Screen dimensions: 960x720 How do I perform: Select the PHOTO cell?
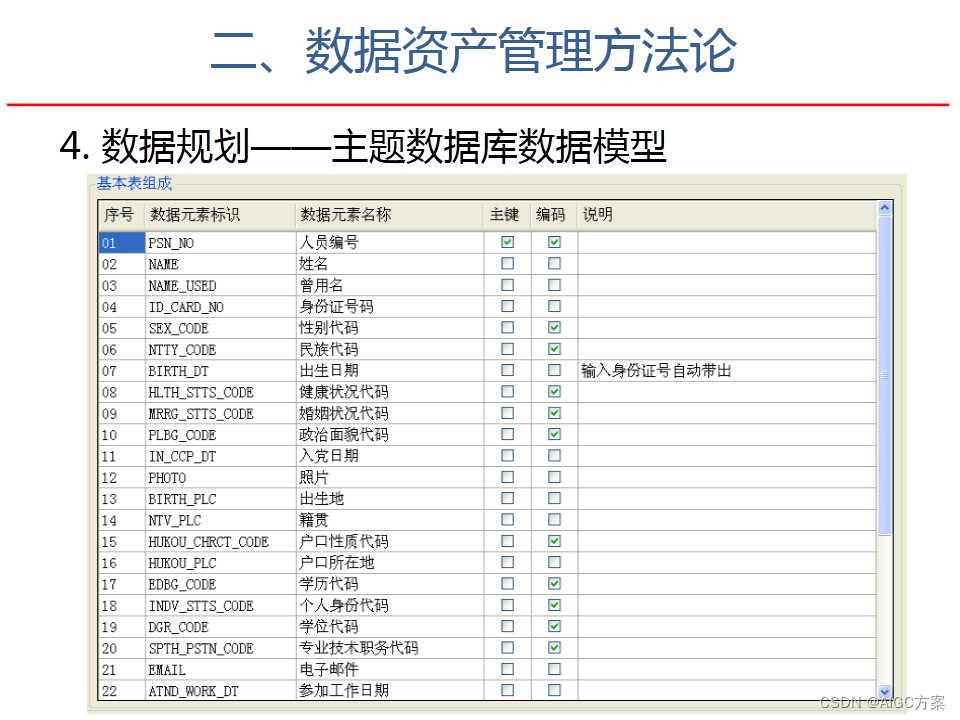coord(220,478)
